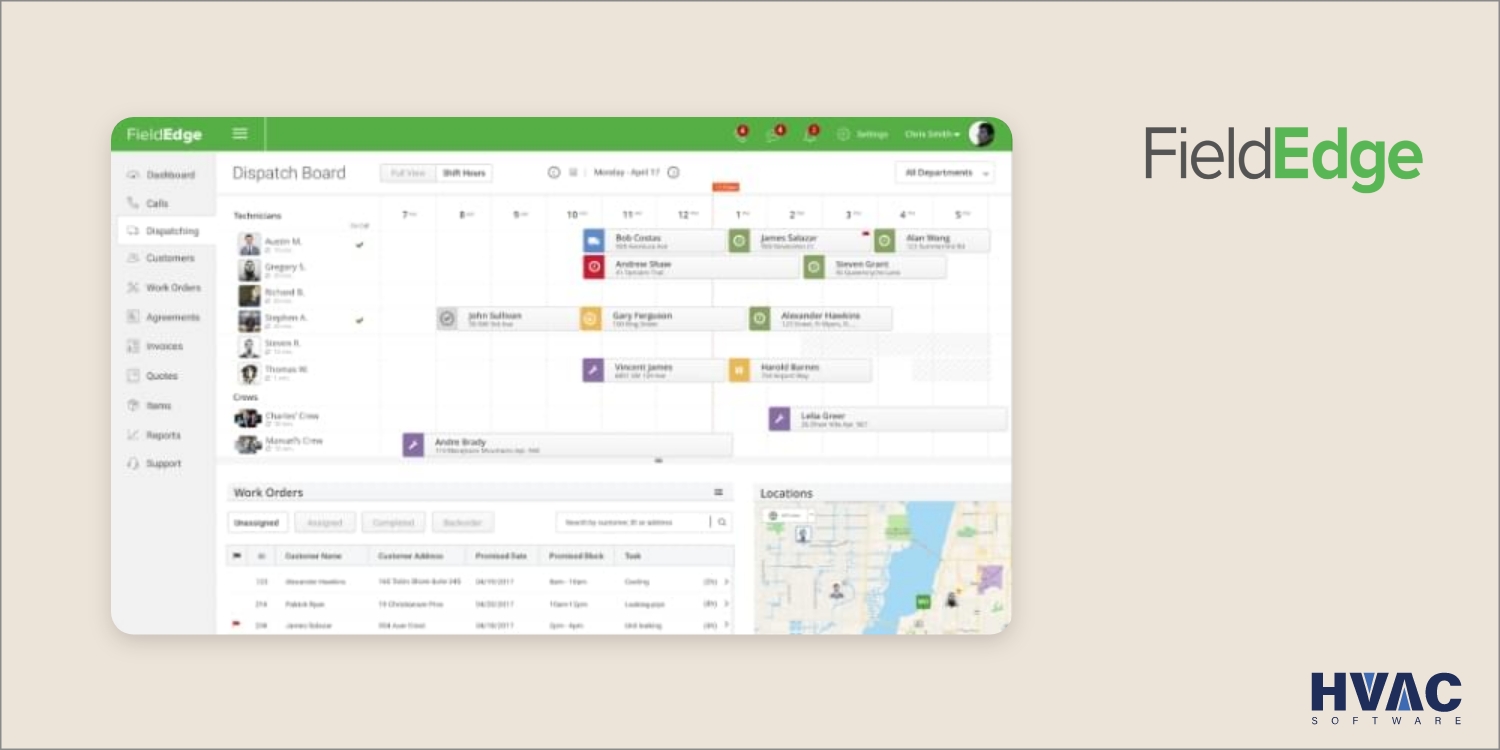This screenshot has height=750, width=1500.
Task: Click the search magnifier icon
Action: coord(722,522)
